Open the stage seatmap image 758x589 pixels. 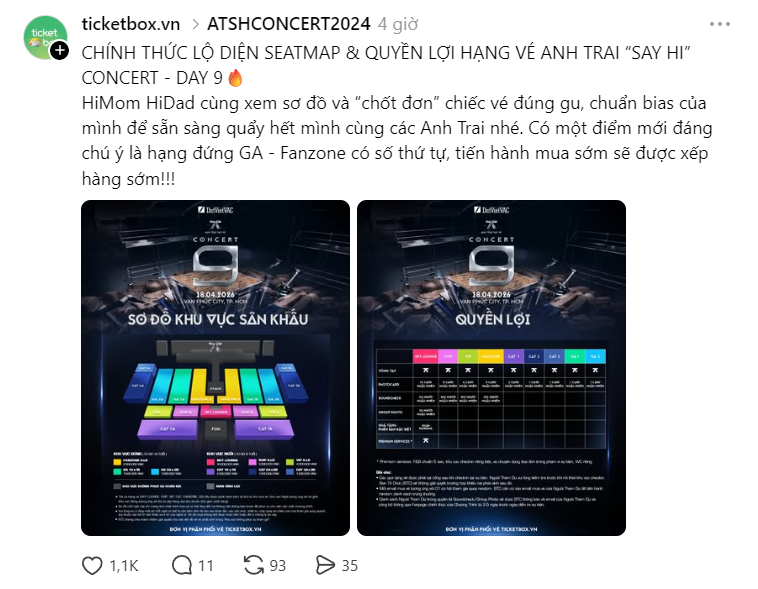[x=216, y=368]
